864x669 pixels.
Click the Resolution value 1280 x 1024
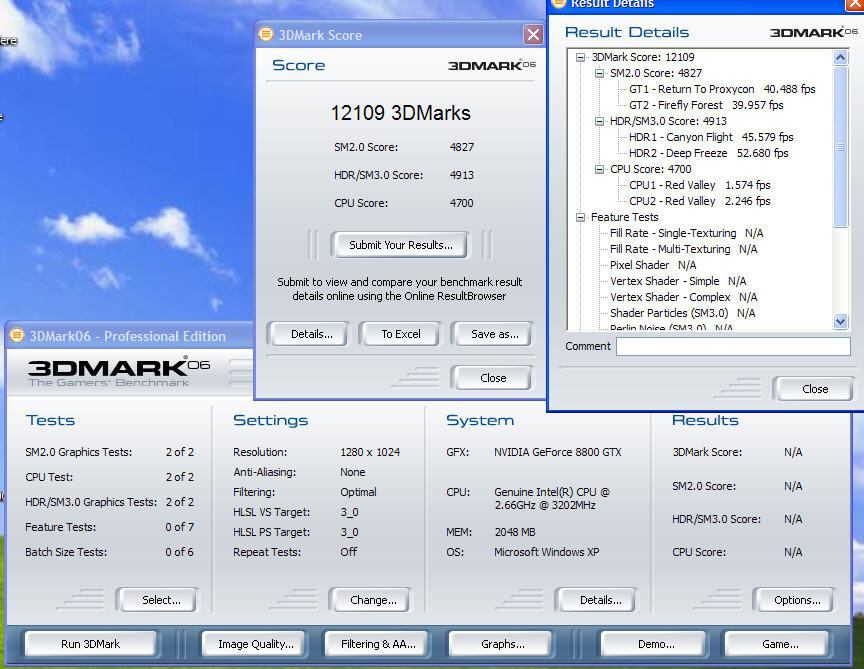(370, 452)
